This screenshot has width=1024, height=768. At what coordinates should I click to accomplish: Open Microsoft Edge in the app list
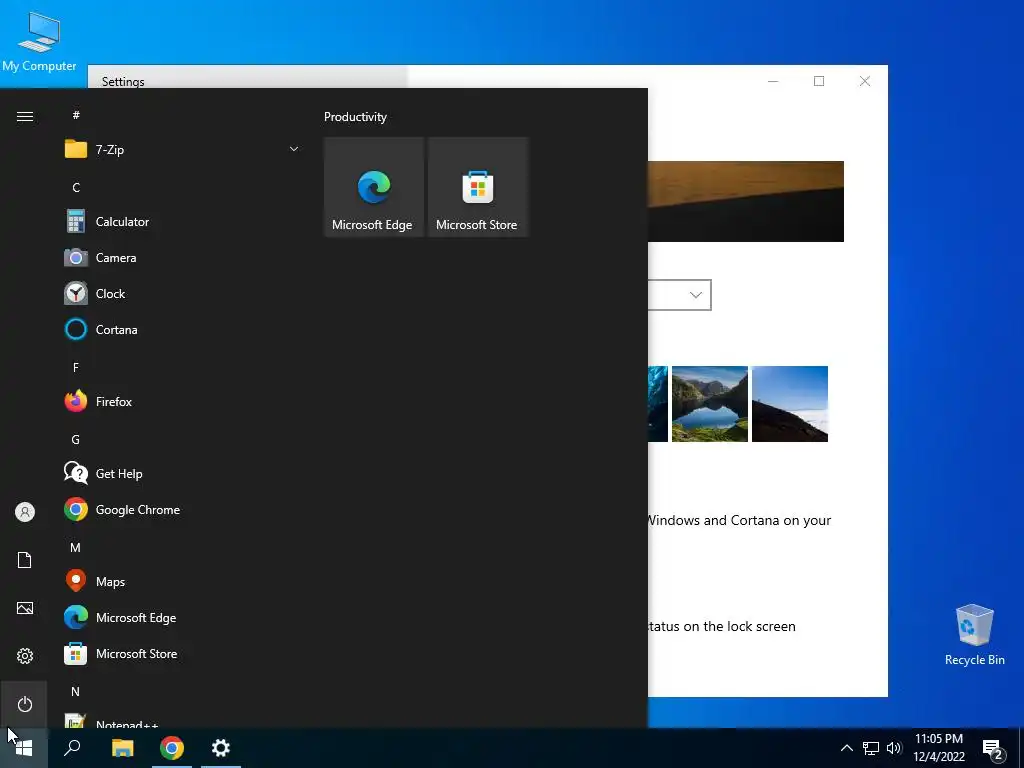click(183, 617)
